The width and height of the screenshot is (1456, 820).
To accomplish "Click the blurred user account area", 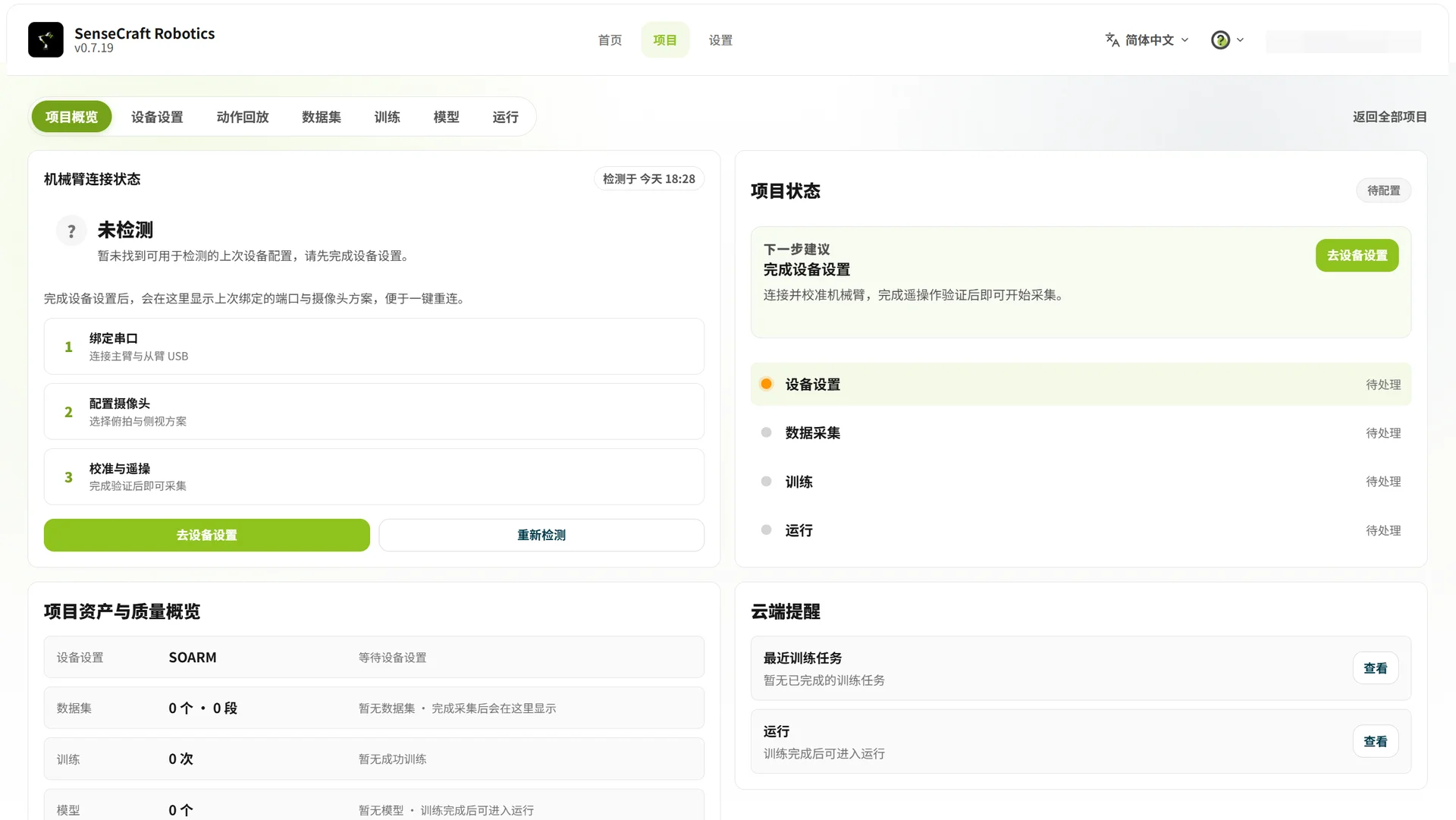I will tap(1343, 41).
